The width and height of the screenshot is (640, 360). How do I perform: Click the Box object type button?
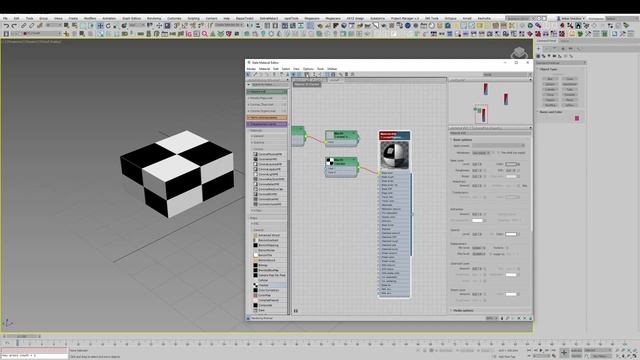point(550,79)
